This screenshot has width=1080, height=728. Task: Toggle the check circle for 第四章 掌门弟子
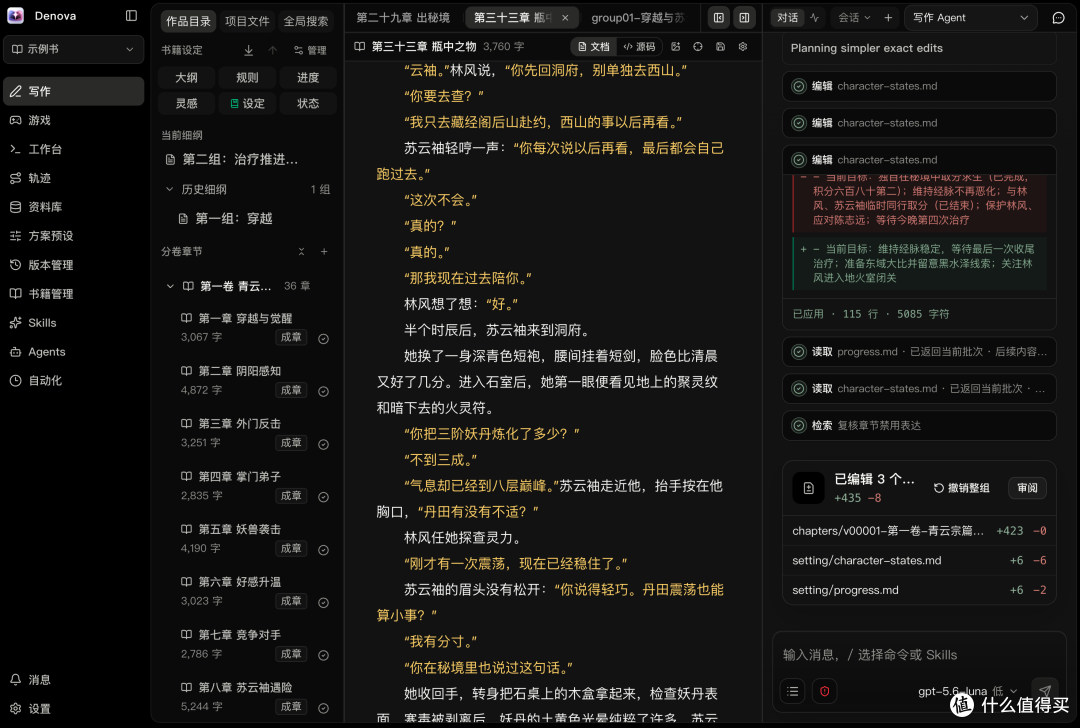323,497
